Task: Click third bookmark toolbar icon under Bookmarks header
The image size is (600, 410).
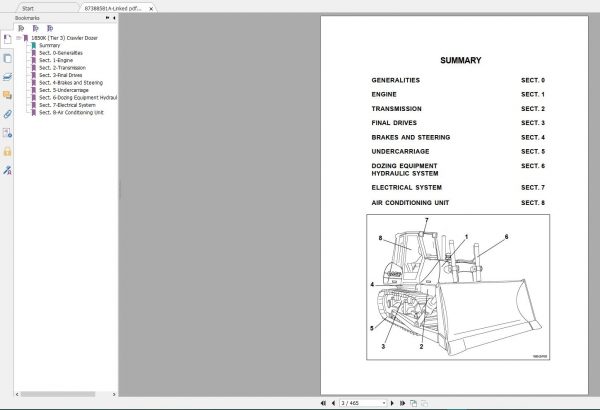Action: 50,28
